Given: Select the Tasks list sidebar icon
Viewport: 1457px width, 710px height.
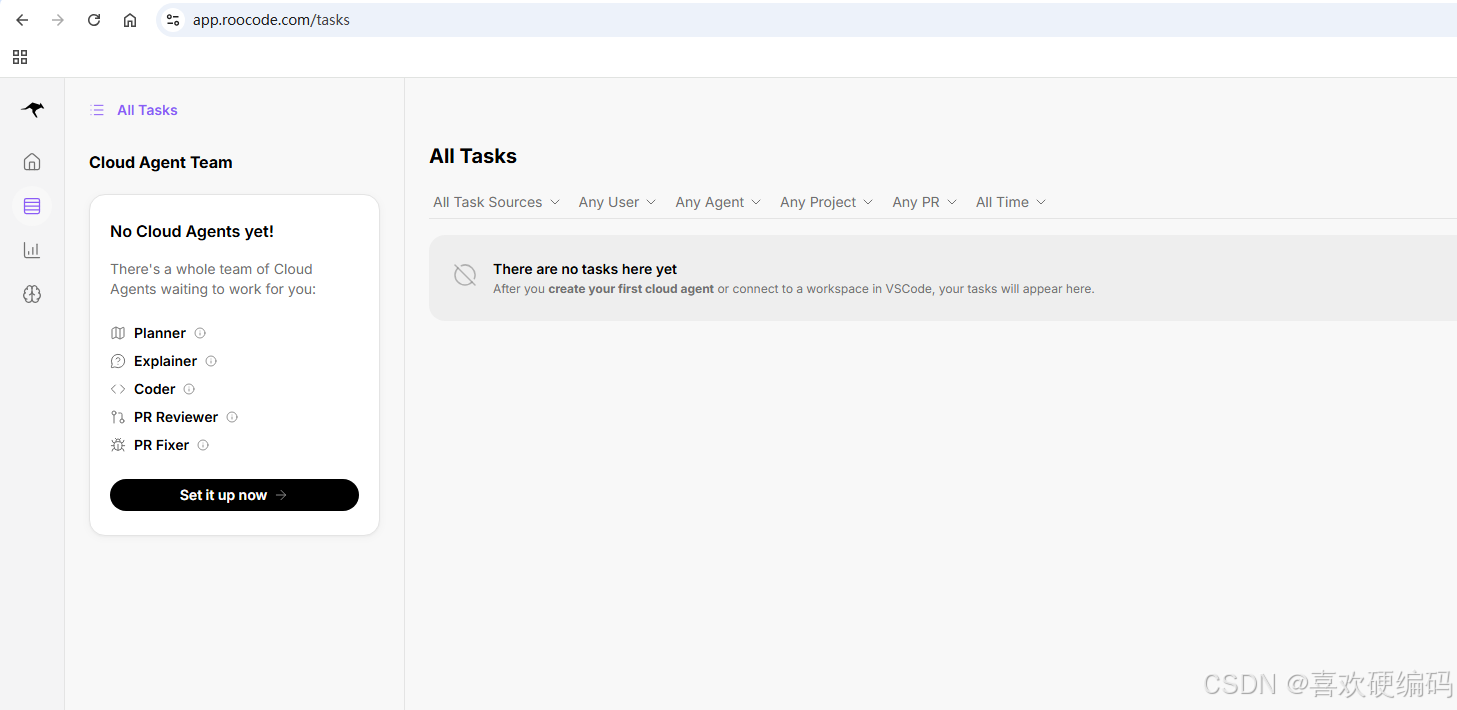Looking at the screenshot, I should (x=32, y=206).
